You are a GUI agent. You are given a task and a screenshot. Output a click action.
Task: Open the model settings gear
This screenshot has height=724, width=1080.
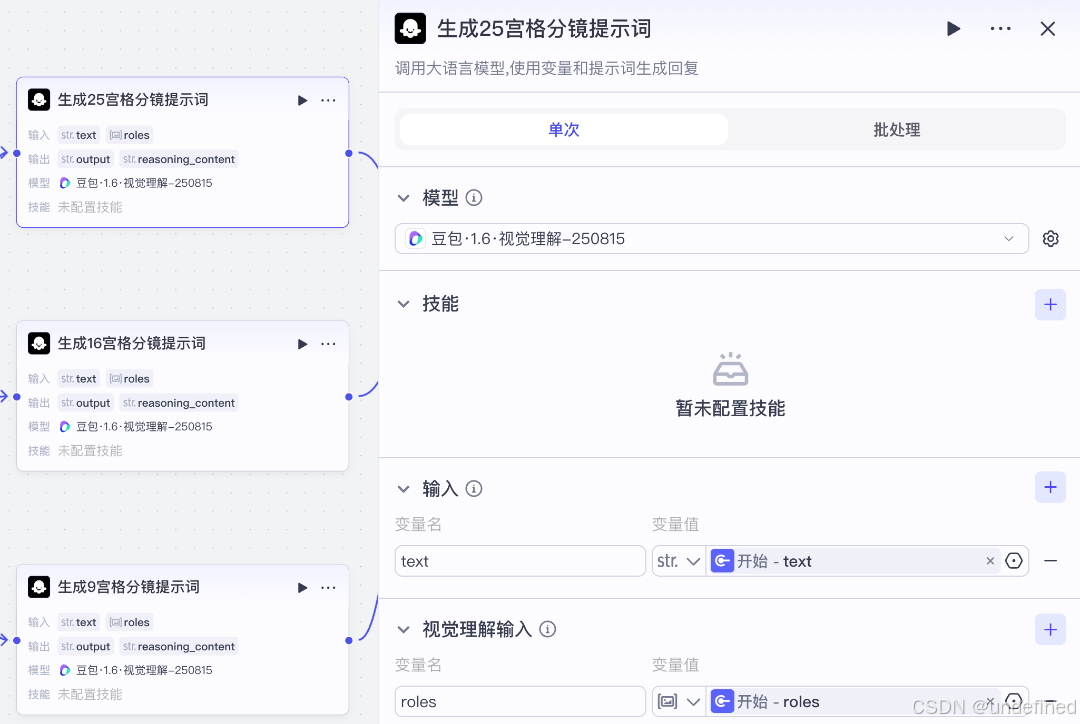pyautogui.click(x=1050, y=238)
